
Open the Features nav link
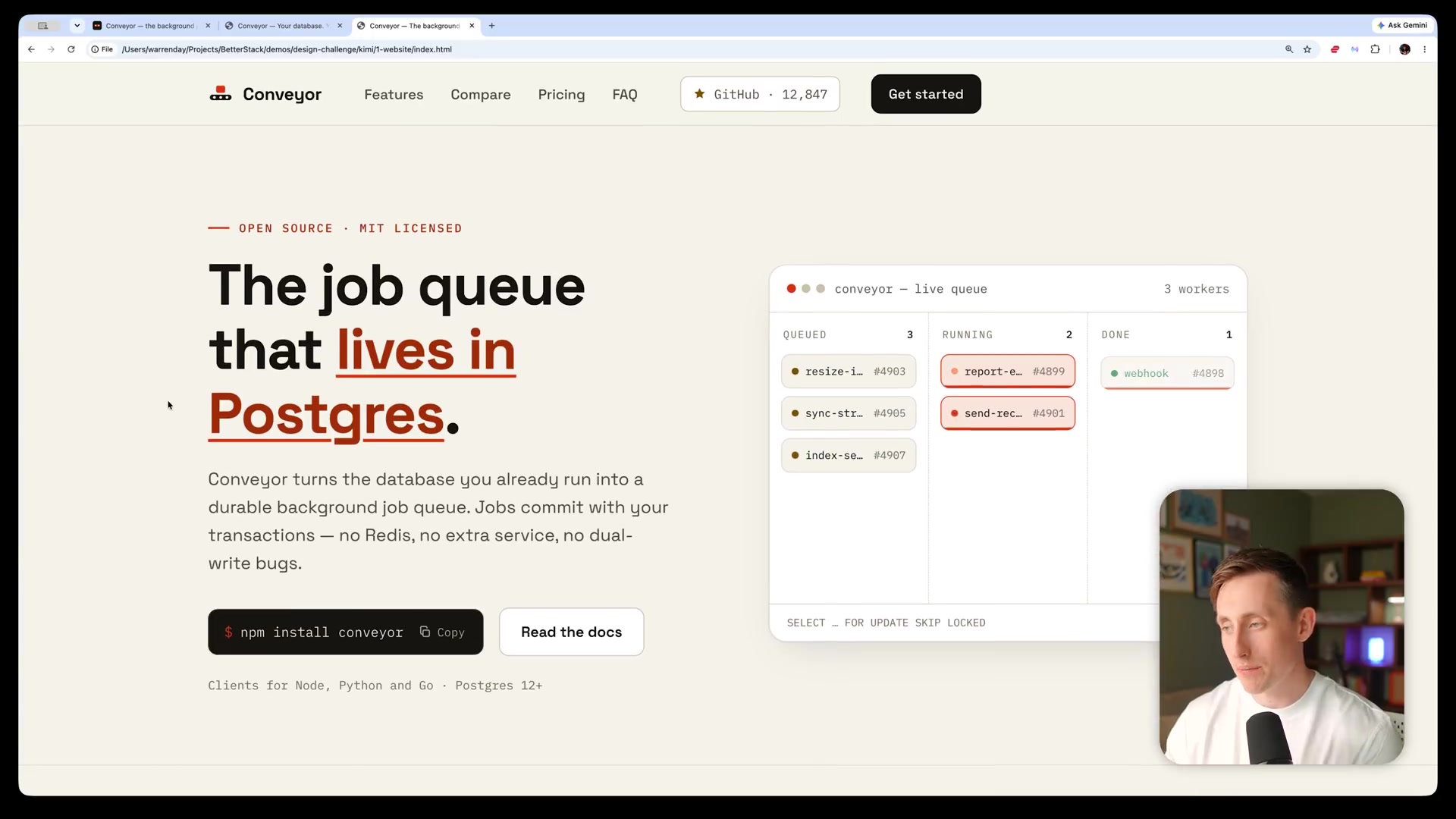[x=394, y=95]
